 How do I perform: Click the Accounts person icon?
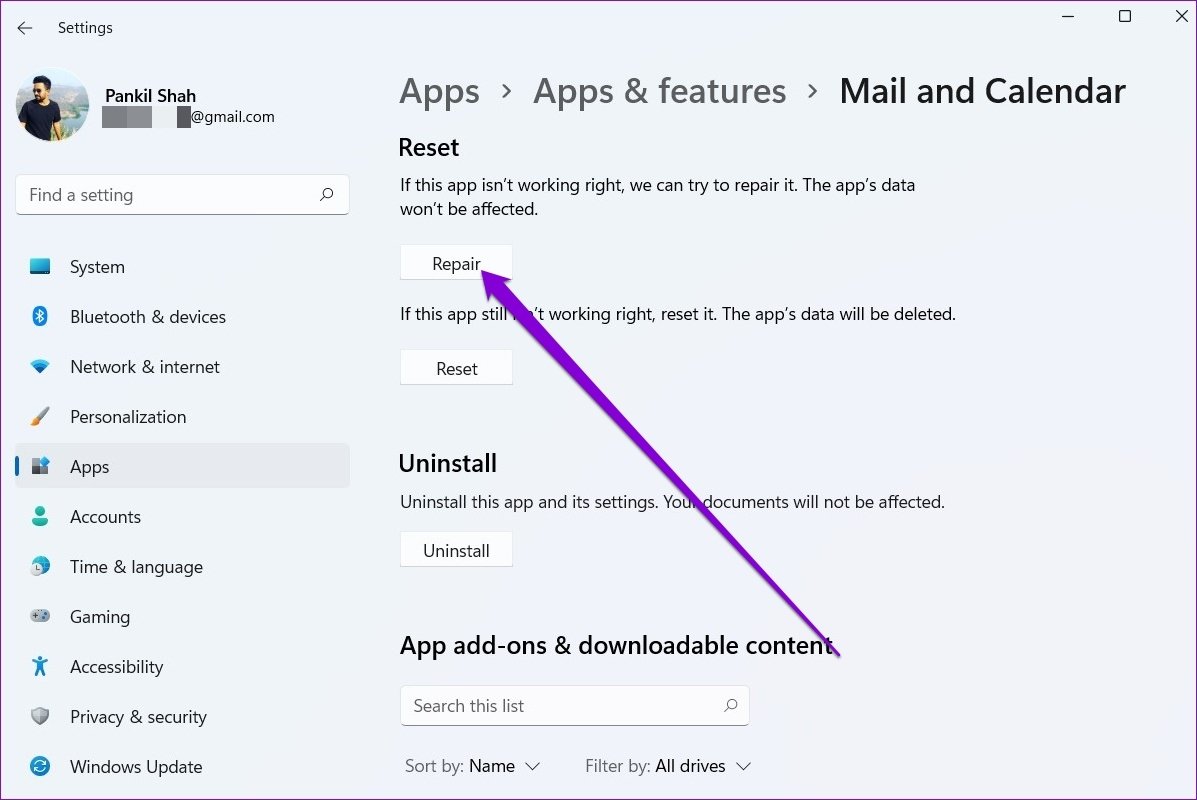coord(40,516)
